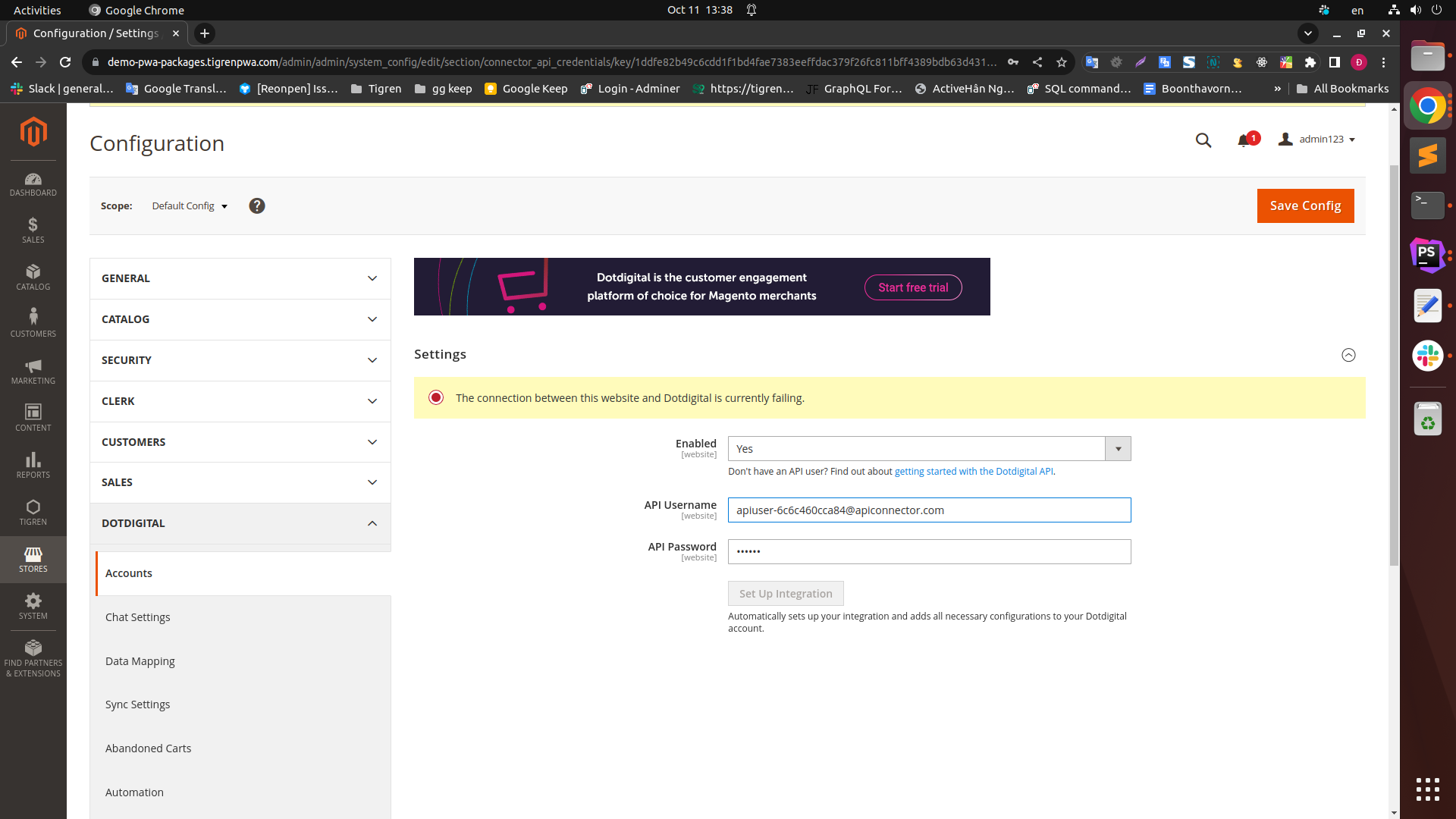
Task: Collapse the DOTDIGITAL config section
Action: click(240, 523)
